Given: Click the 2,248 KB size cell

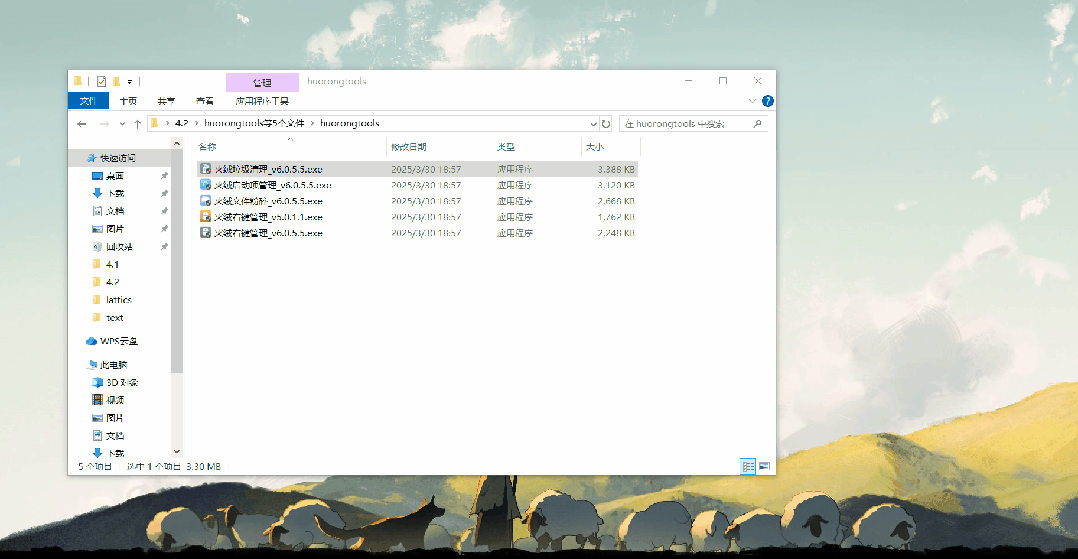Looking at the screenshot, I should pos(616,232).
